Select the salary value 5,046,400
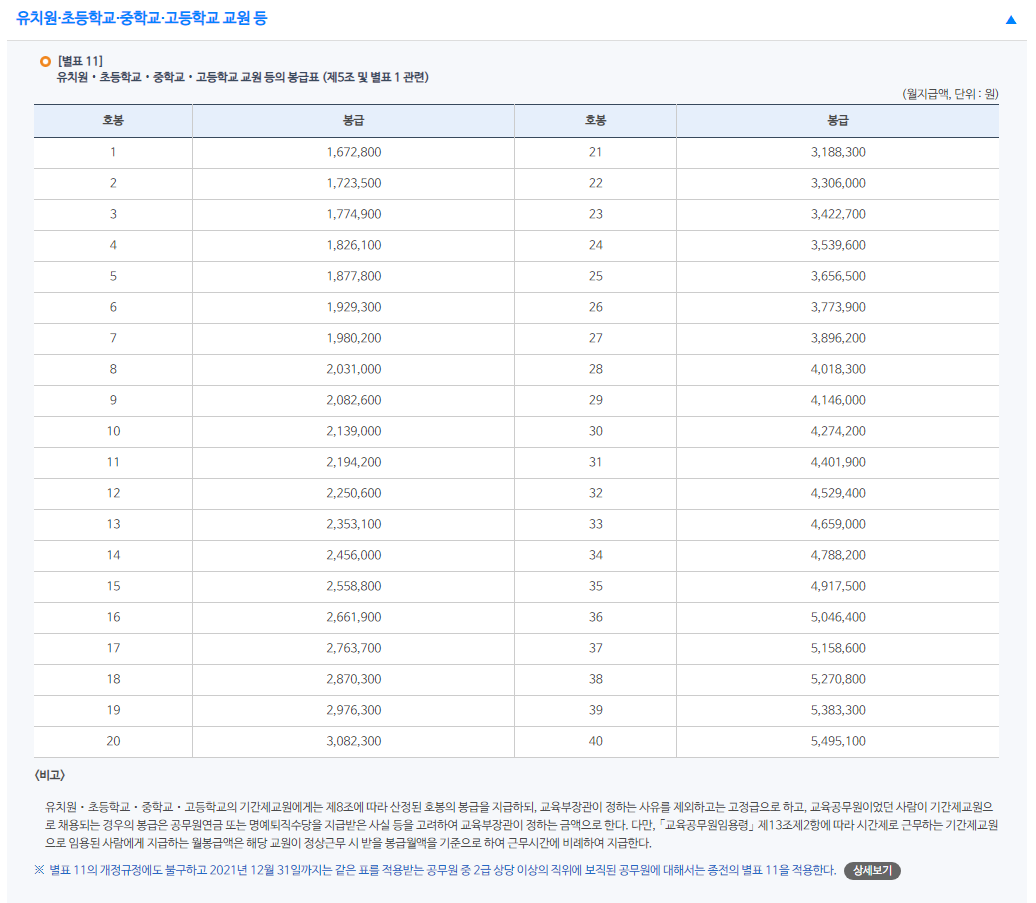This screenshot has width=1036, height=903. pos(838,618)
